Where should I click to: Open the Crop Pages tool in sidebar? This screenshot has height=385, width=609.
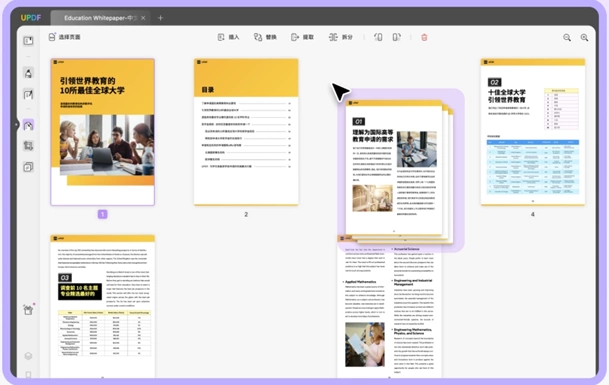click(x=28, y=146)
